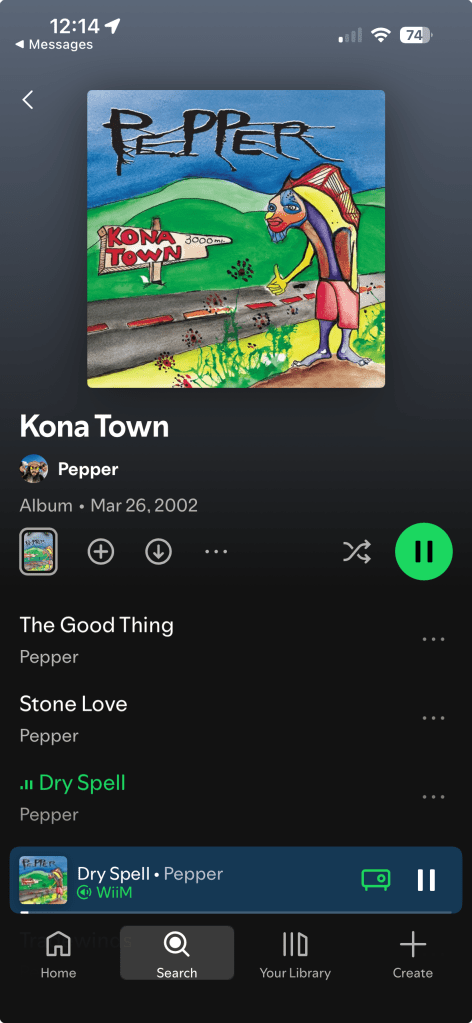472x1023 pixels.
Task: Download the Kona Town album
Action: click(158, 552)
